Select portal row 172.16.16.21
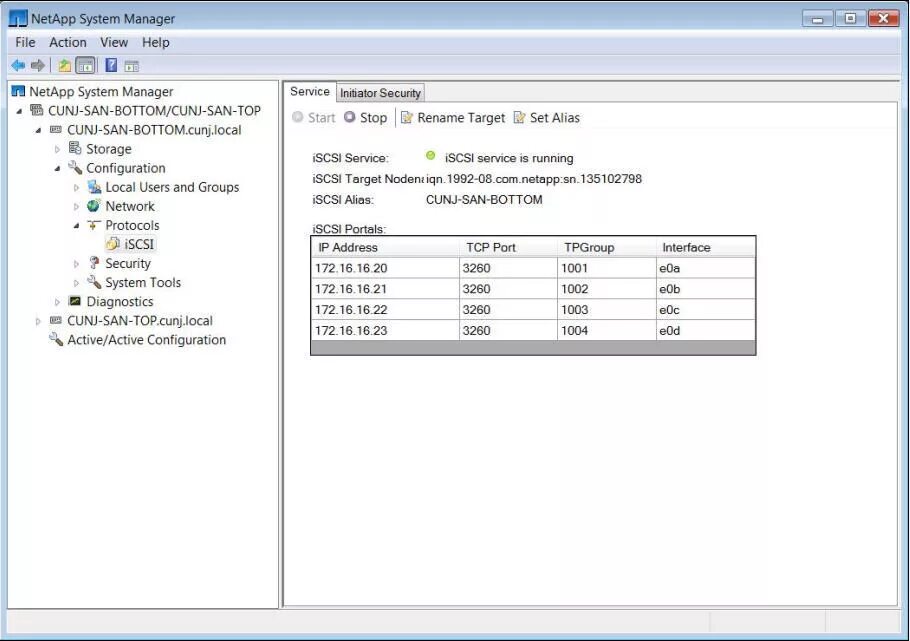910x641 pixels. [533, 289]
